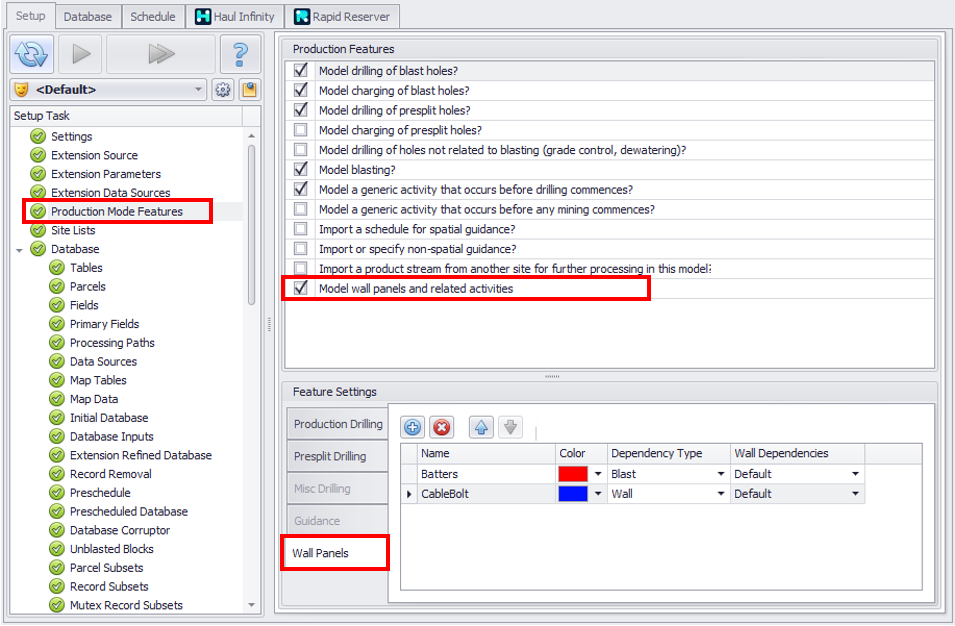Click the green check icon beside Map Data
This screenshot has width=955, height=626.
pyautogui.click(x=57, y=399)
